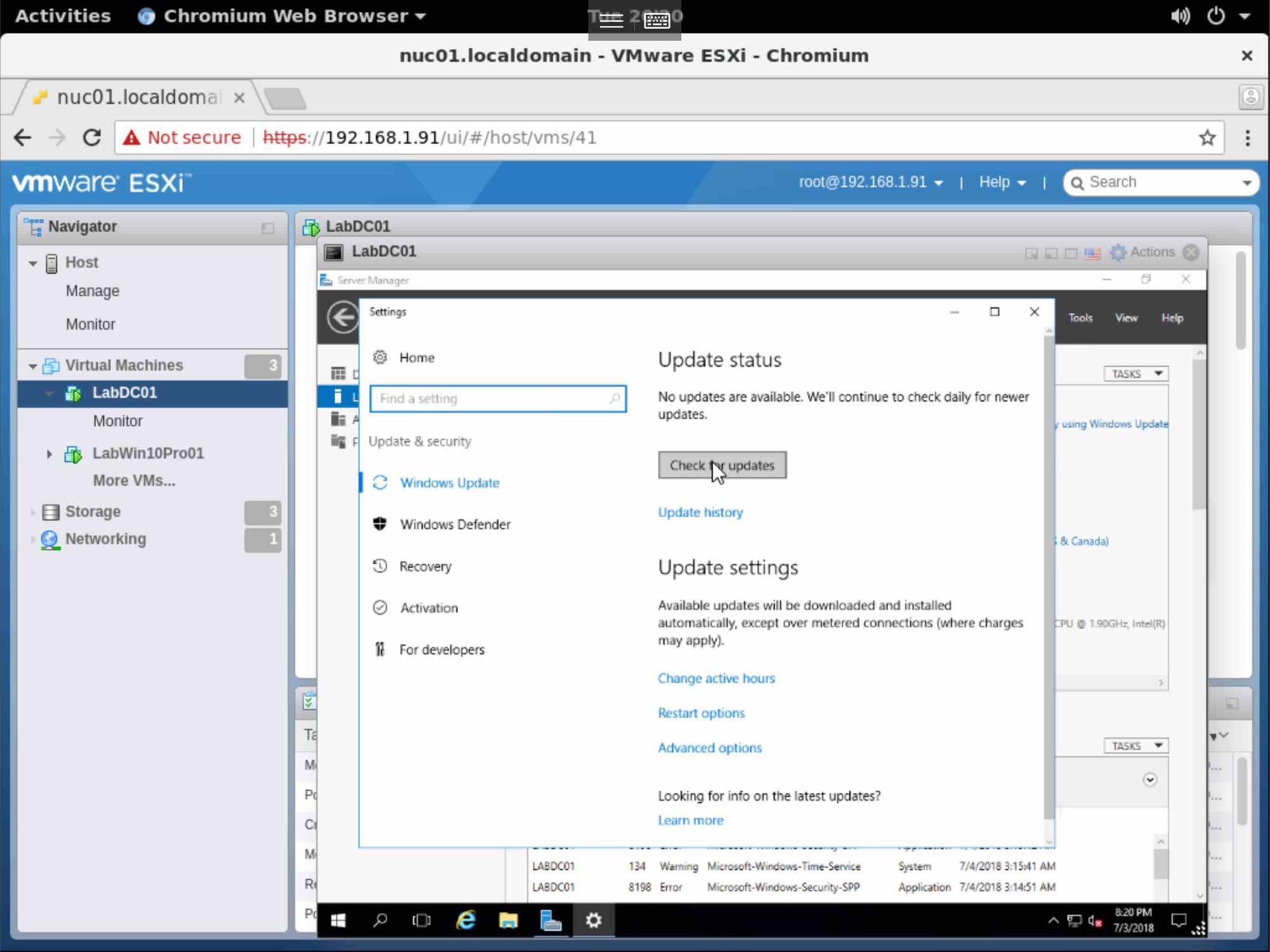Open File Explorer from VM taskbar
Viewport: 1270px width, 952px height.
pyautogui.click(x=508, y=920)
